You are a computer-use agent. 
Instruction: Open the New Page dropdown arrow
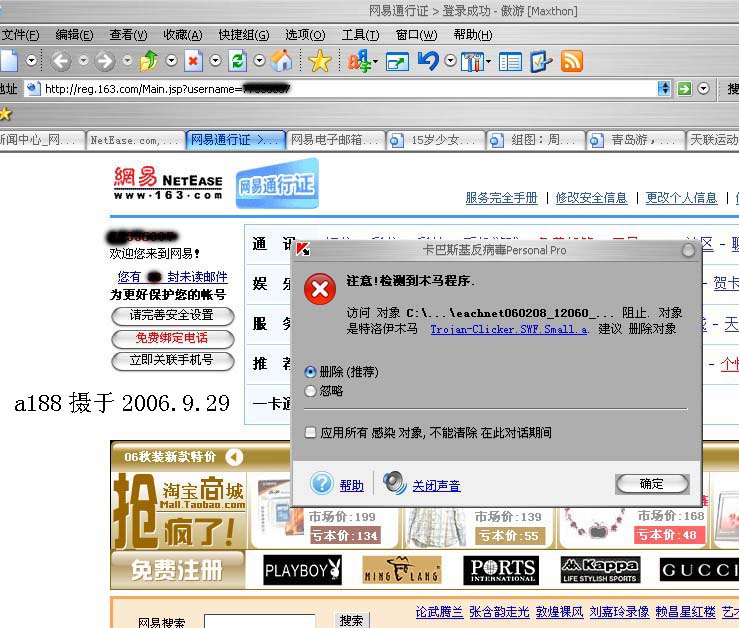(32, 60)
